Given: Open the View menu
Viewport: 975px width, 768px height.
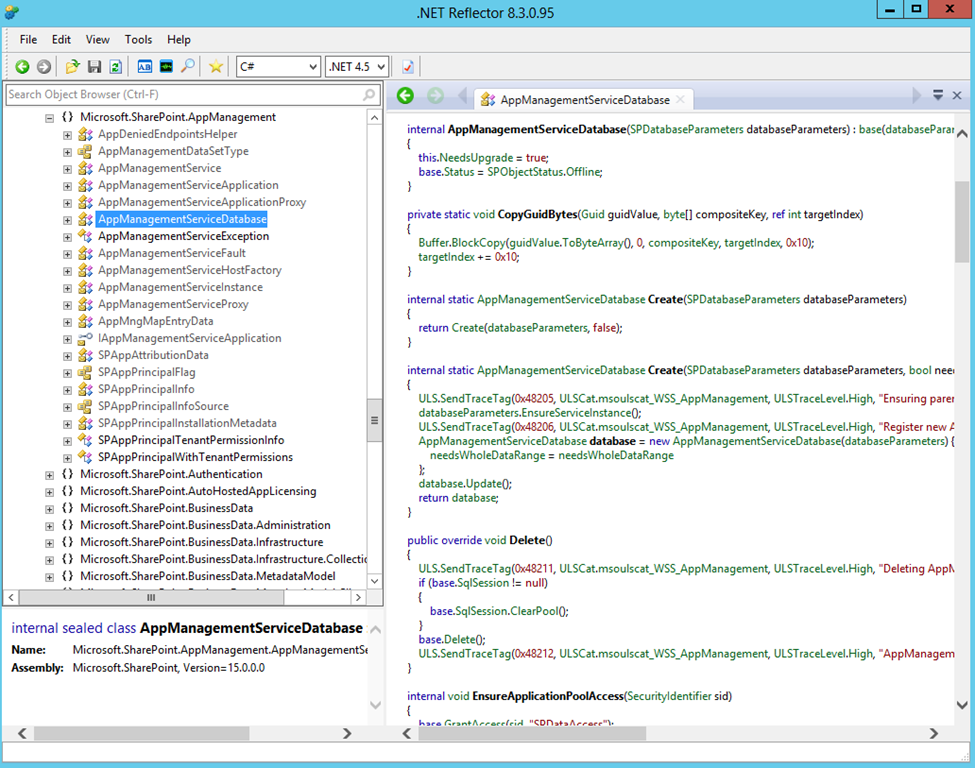Looking at the screenshot, I should (x=98, y=39).
